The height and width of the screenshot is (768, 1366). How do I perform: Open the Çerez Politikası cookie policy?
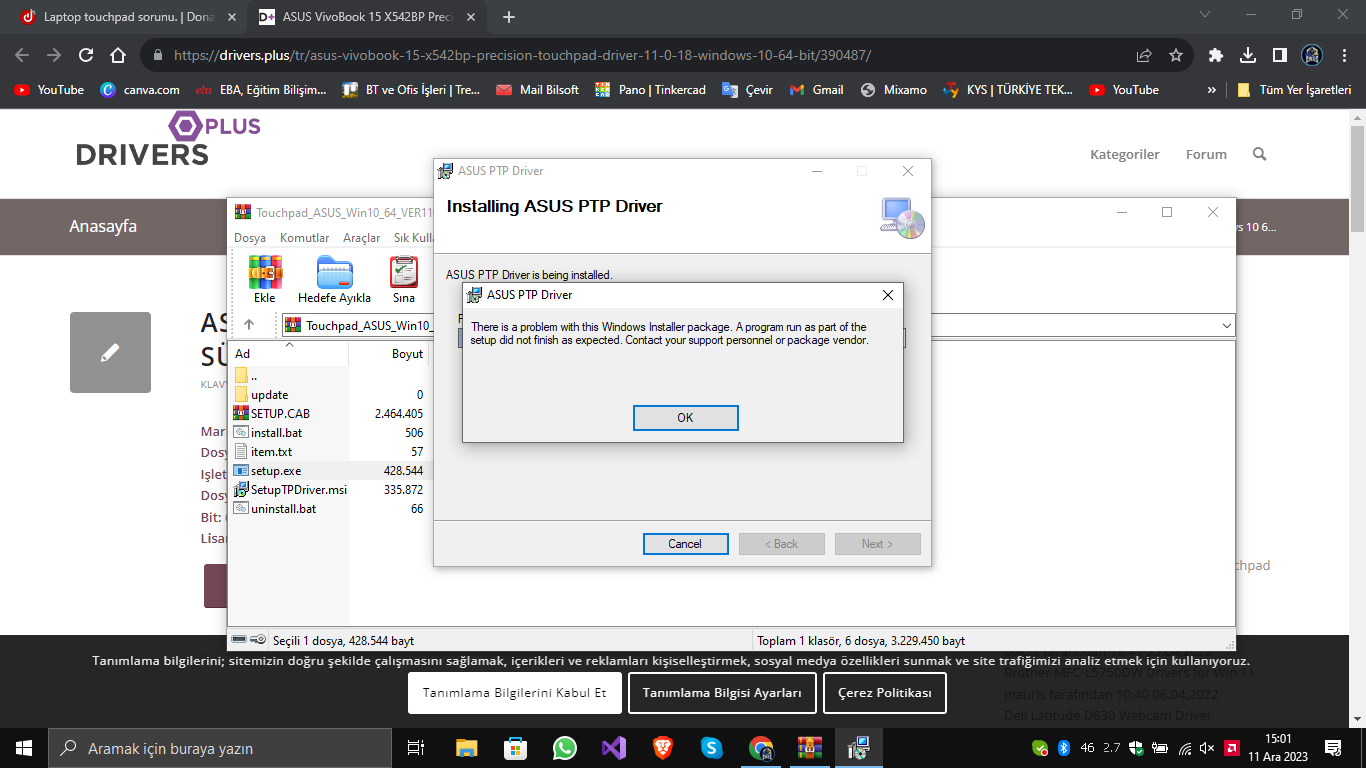pyautogui.click(x=885, y=693)
